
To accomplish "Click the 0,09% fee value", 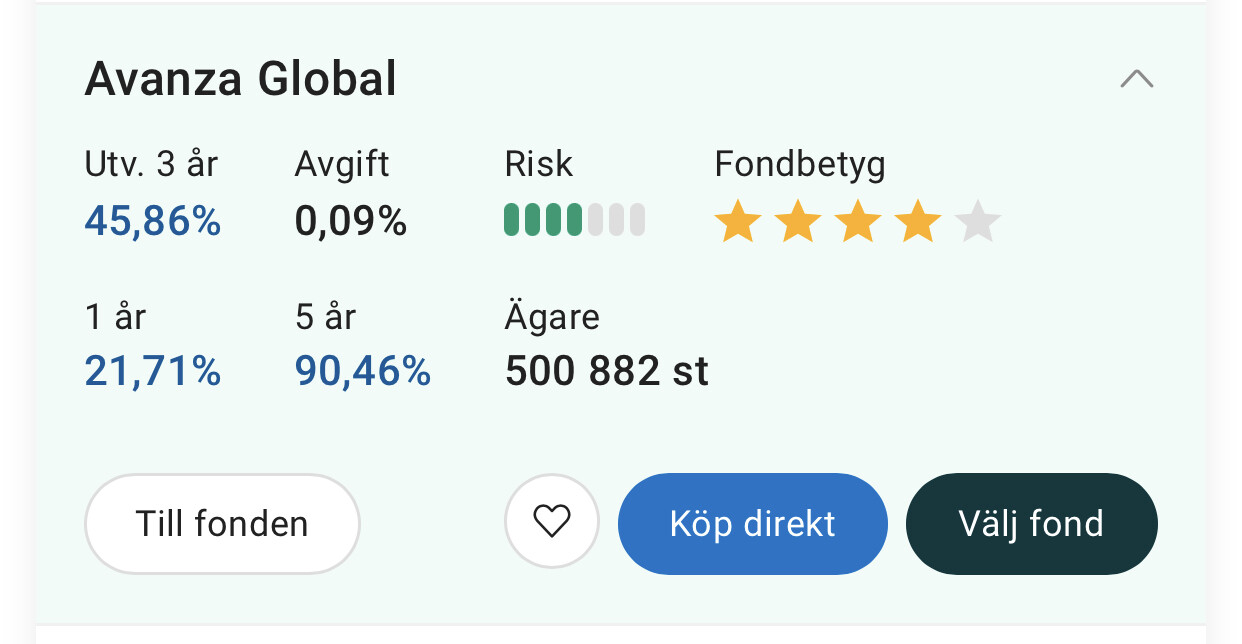I will pos(351,221).
